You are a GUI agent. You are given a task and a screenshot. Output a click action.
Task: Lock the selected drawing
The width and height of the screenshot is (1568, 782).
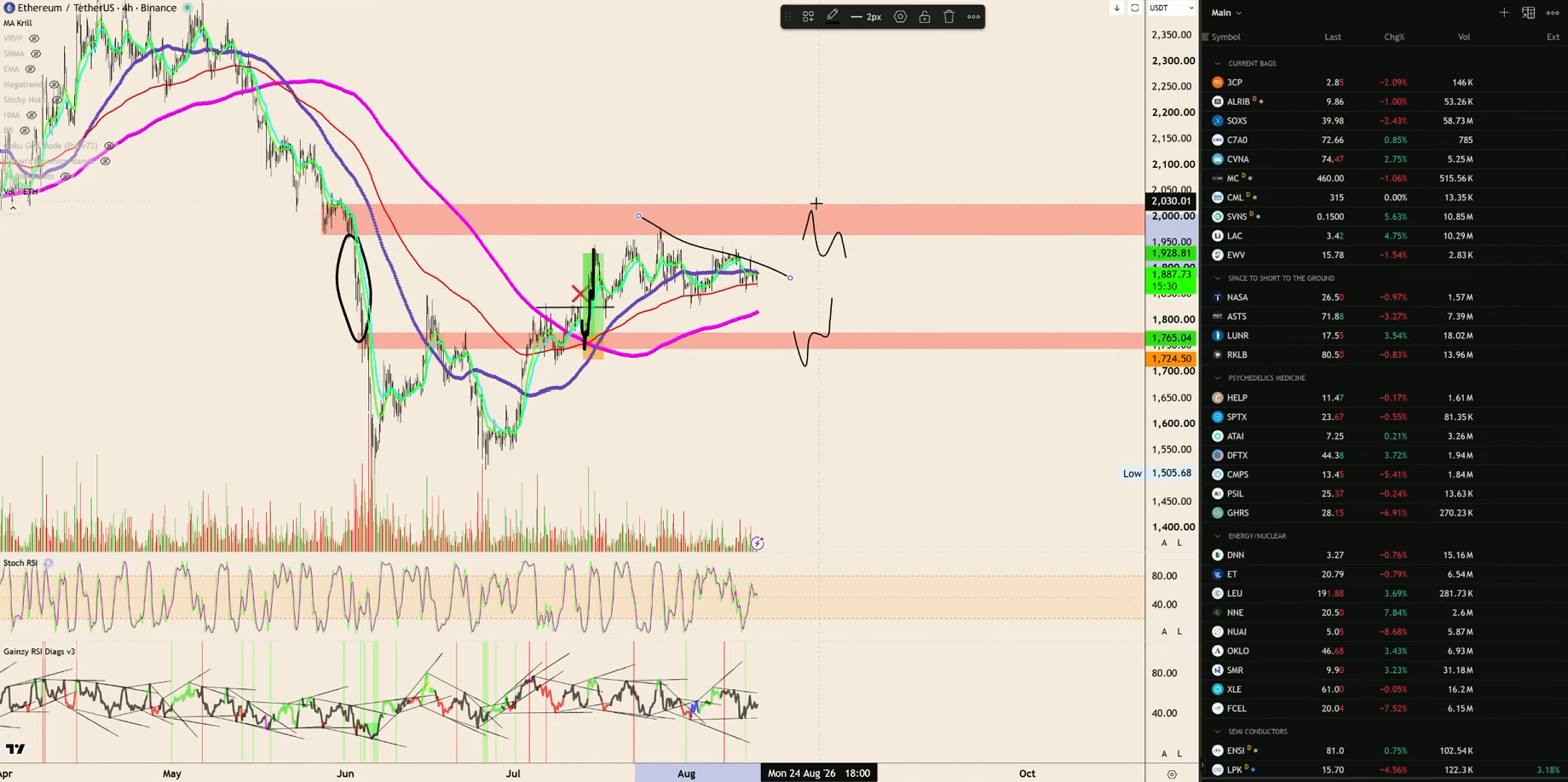tap(925, 16)
